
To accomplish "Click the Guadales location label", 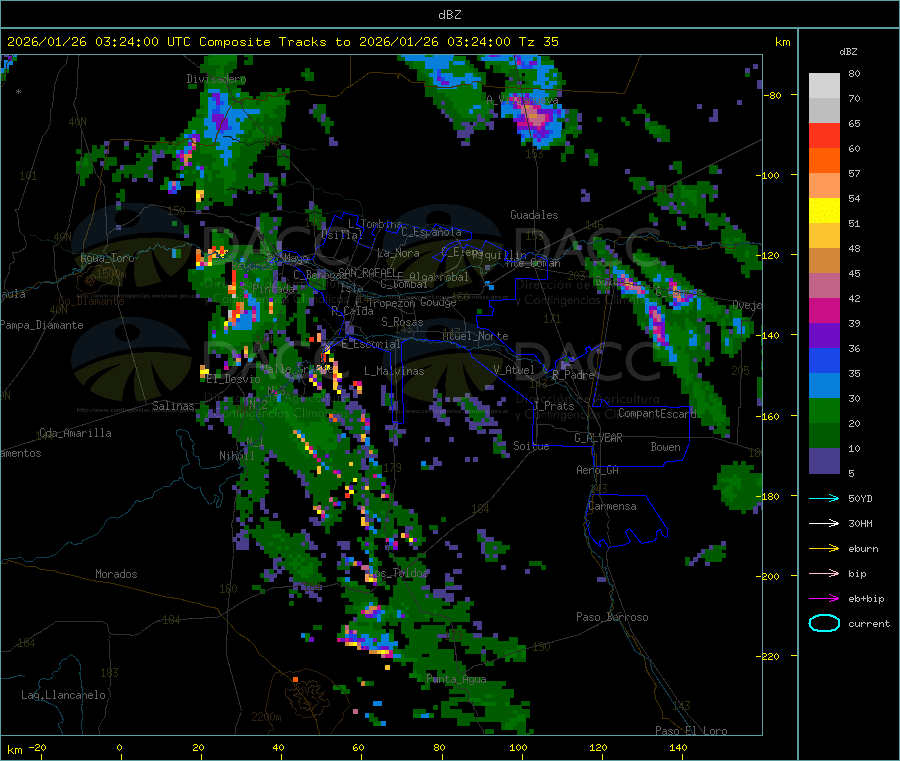I will 534,215.
